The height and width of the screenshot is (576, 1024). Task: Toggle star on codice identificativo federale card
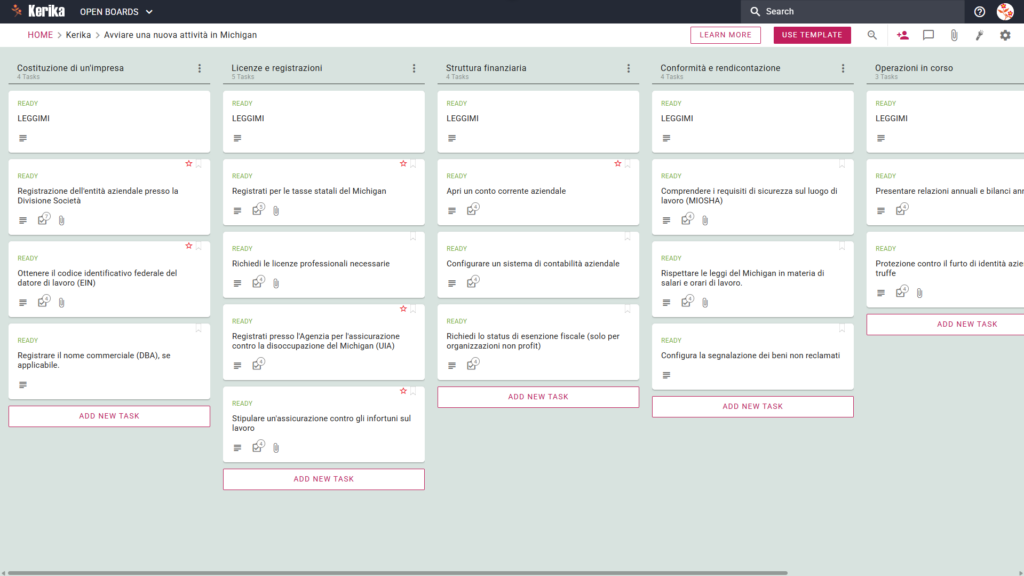pyautogui.click(x=189, y=246)
